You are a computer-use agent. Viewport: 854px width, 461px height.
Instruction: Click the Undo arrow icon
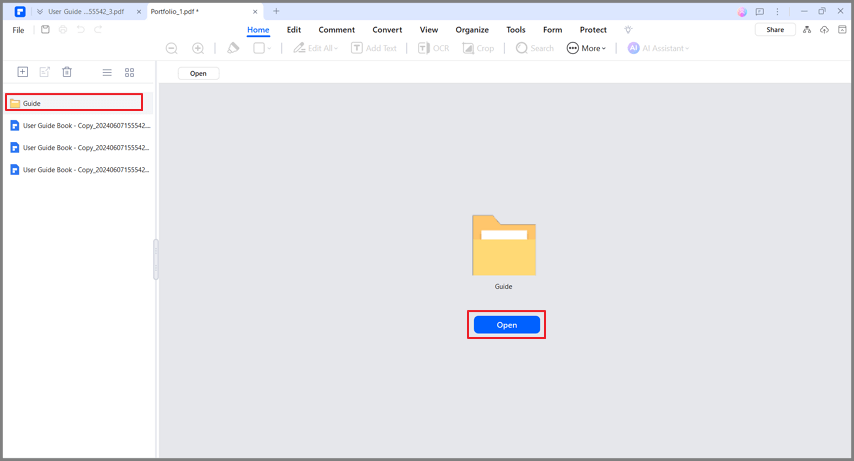tap(81, 29)
